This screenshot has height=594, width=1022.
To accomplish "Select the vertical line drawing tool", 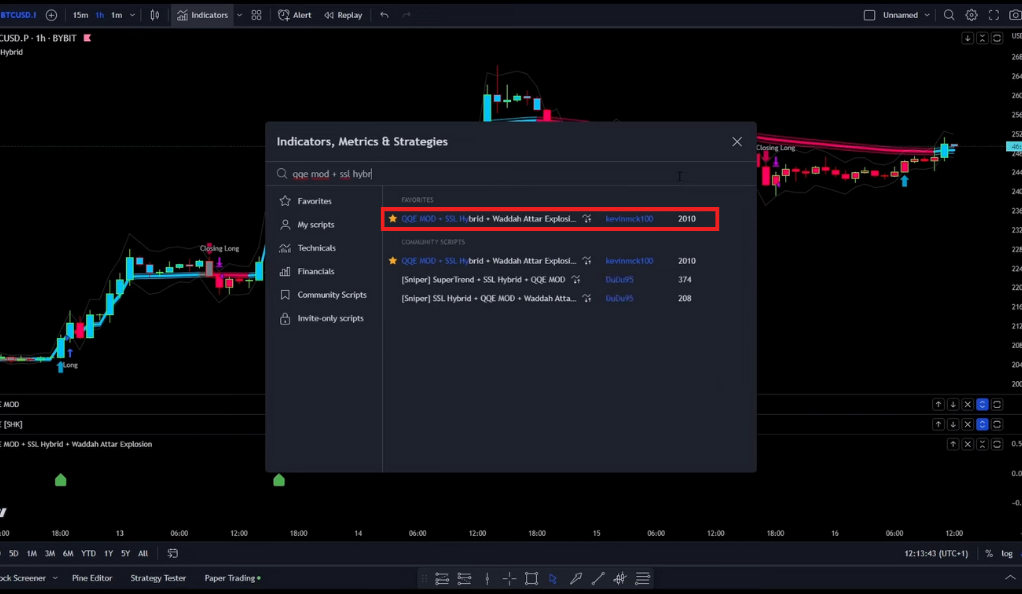I will [x=487, y=578].
